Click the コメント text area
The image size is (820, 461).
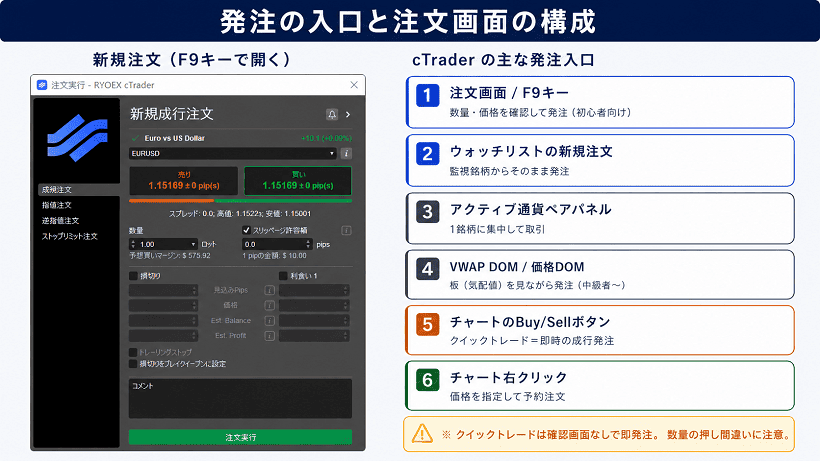point(241,398)
